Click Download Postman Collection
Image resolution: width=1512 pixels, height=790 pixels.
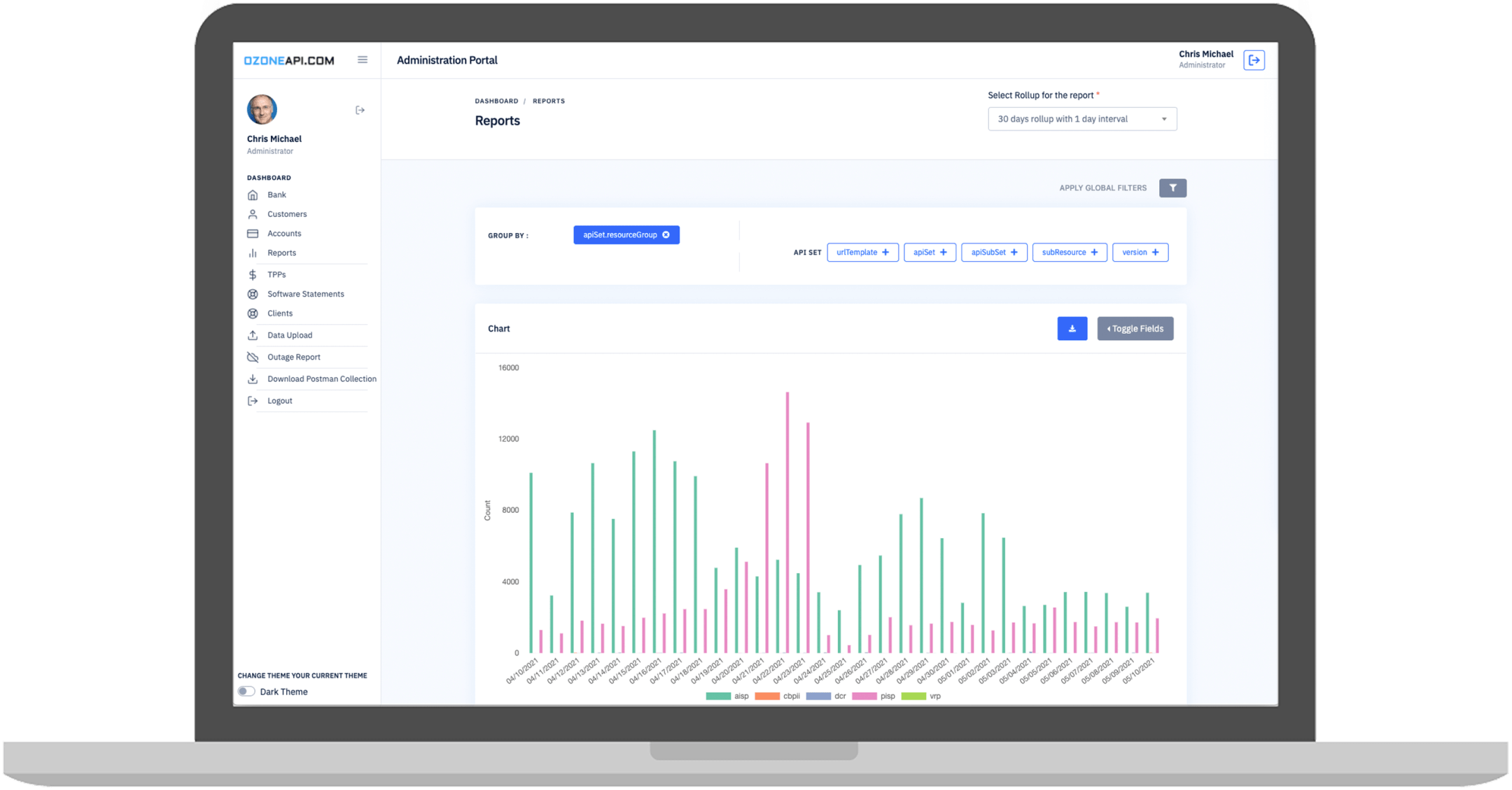[x=322, y=379]
